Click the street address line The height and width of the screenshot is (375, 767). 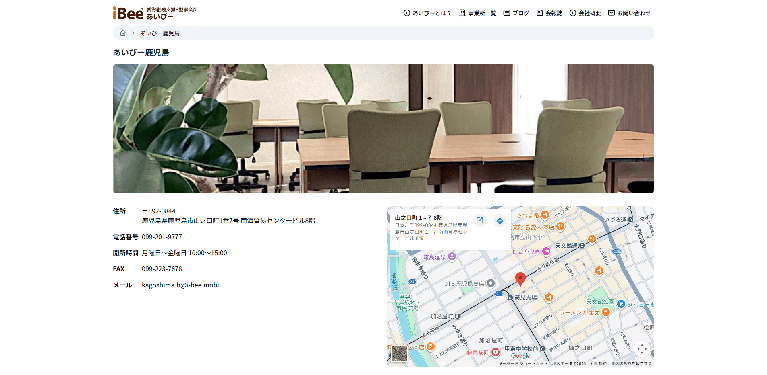point(228,221)
